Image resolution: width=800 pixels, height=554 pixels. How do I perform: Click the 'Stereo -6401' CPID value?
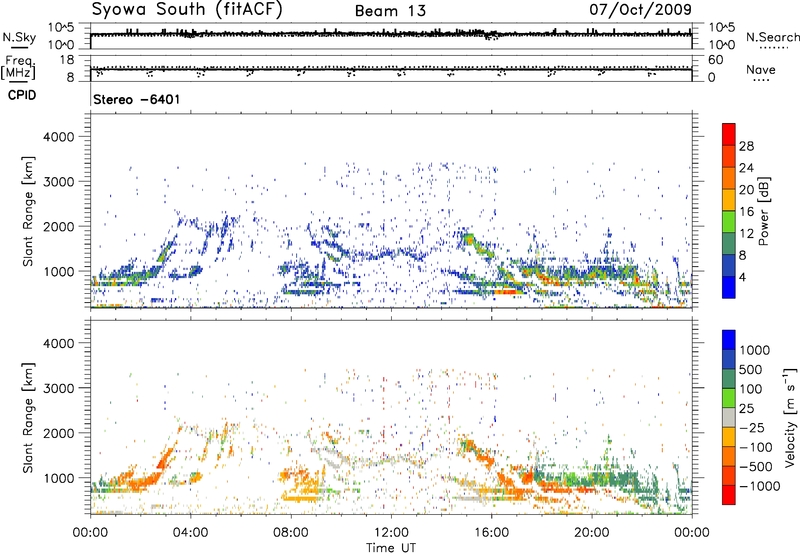coord(137,99)
